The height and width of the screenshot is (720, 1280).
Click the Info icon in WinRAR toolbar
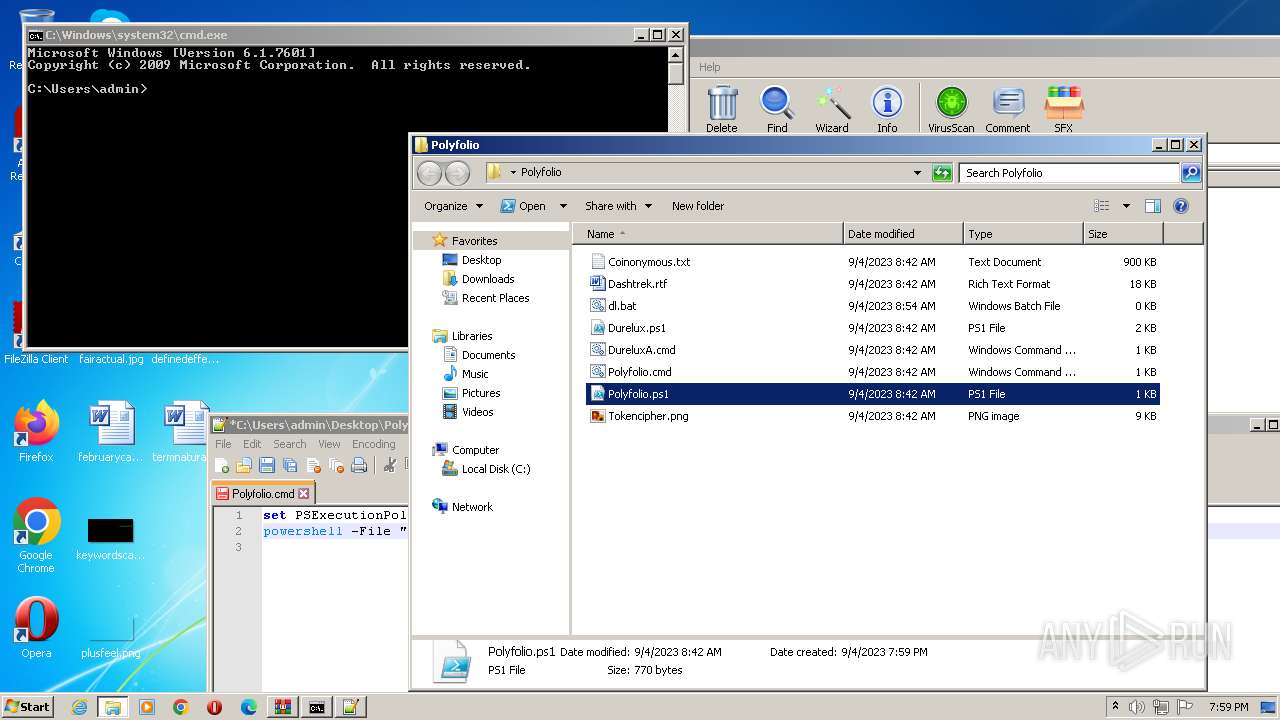click(x=887, y=109)
